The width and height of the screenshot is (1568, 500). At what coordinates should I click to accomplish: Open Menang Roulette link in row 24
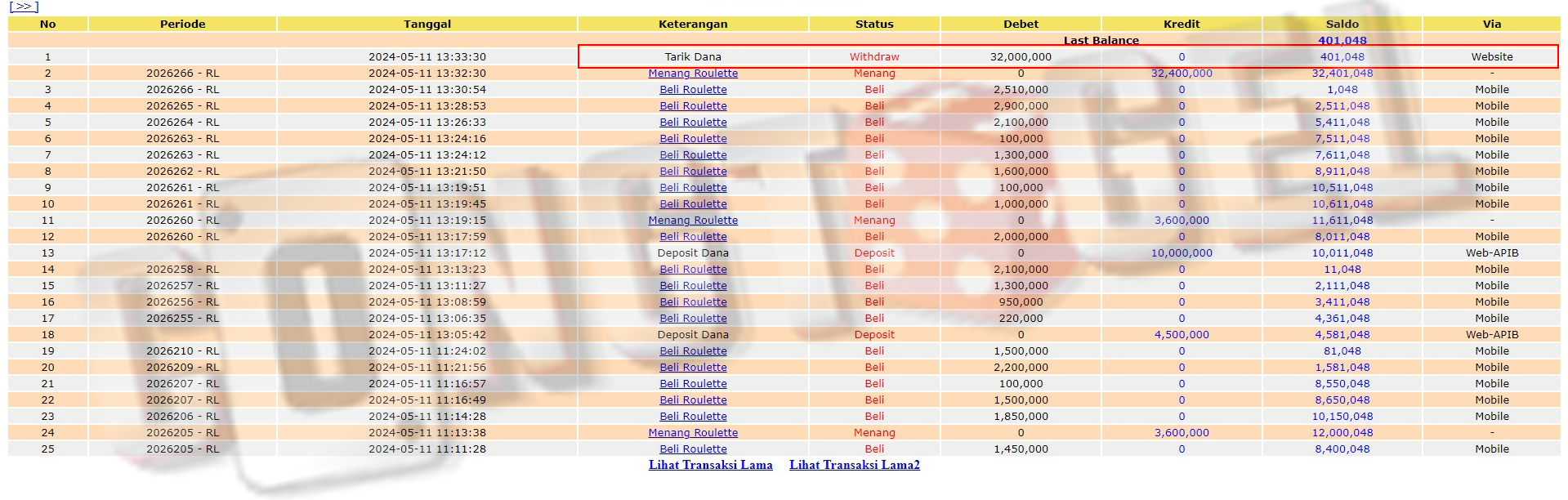coord(693,433)
